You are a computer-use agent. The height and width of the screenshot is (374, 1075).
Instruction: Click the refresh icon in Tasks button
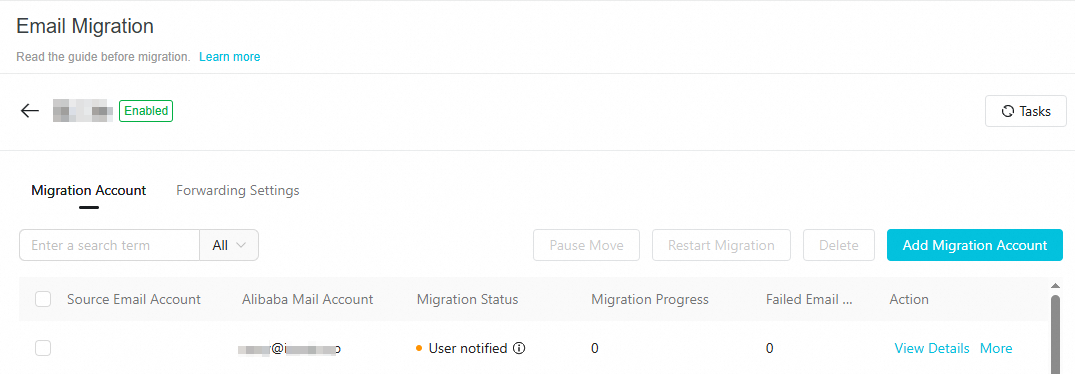pos(1008,111)
